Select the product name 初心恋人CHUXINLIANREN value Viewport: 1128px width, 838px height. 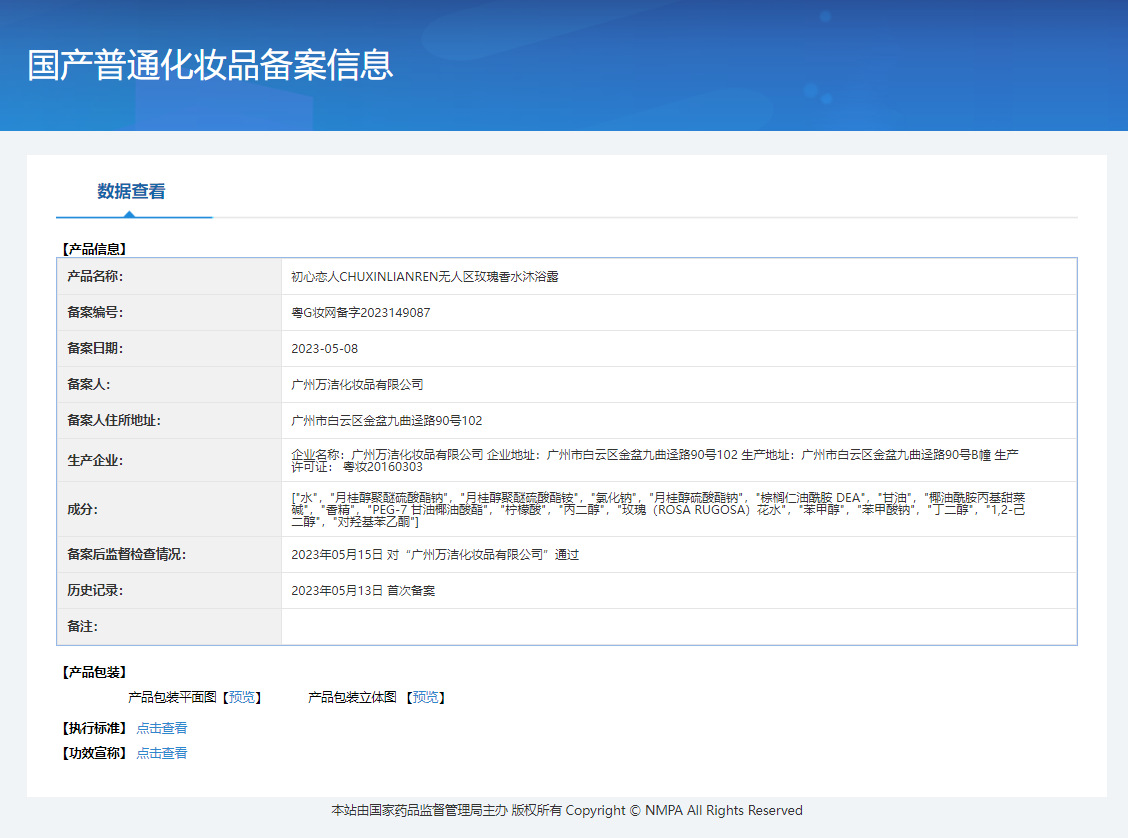point(424,277)
